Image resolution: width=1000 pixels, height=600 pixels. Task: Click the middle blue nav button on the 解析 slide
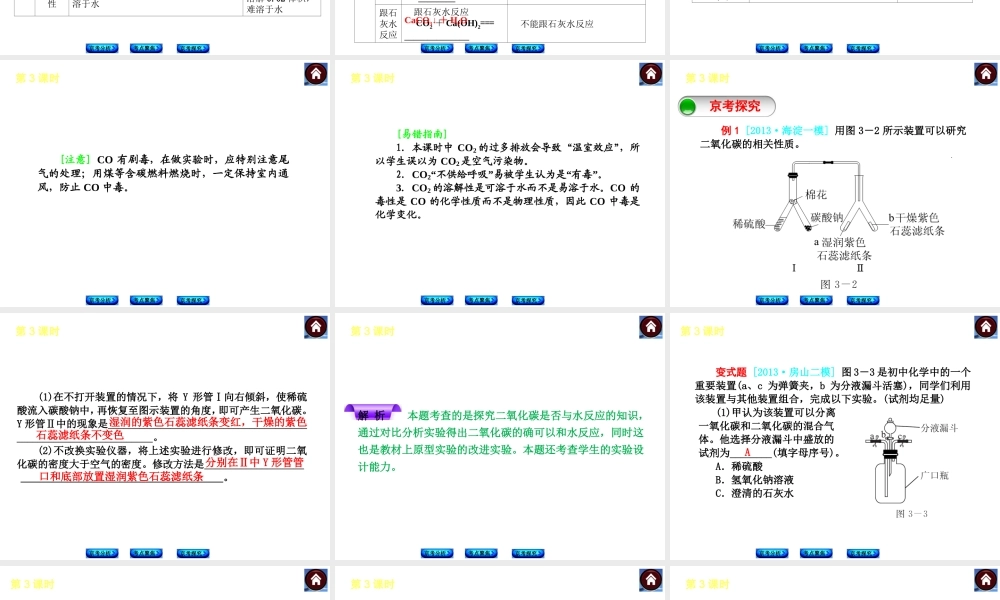481,553
